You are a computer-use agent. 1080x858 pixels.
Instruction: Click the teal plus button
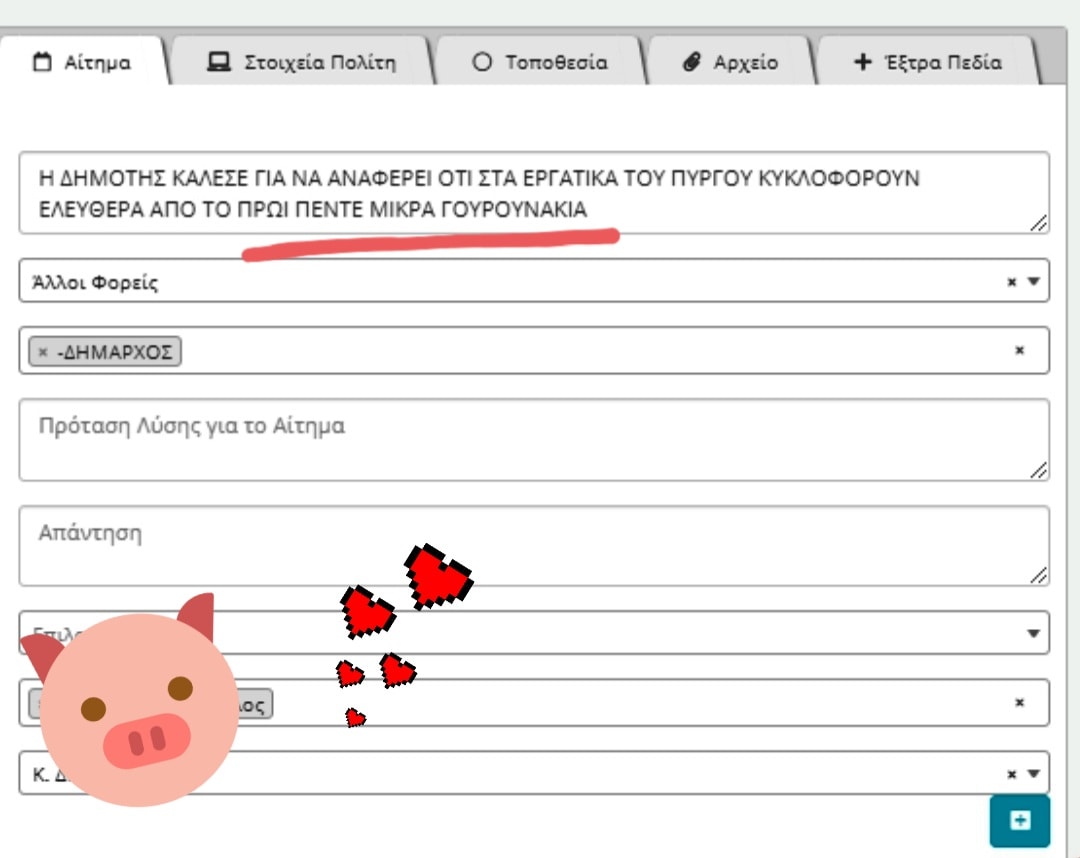[1019, 821]
